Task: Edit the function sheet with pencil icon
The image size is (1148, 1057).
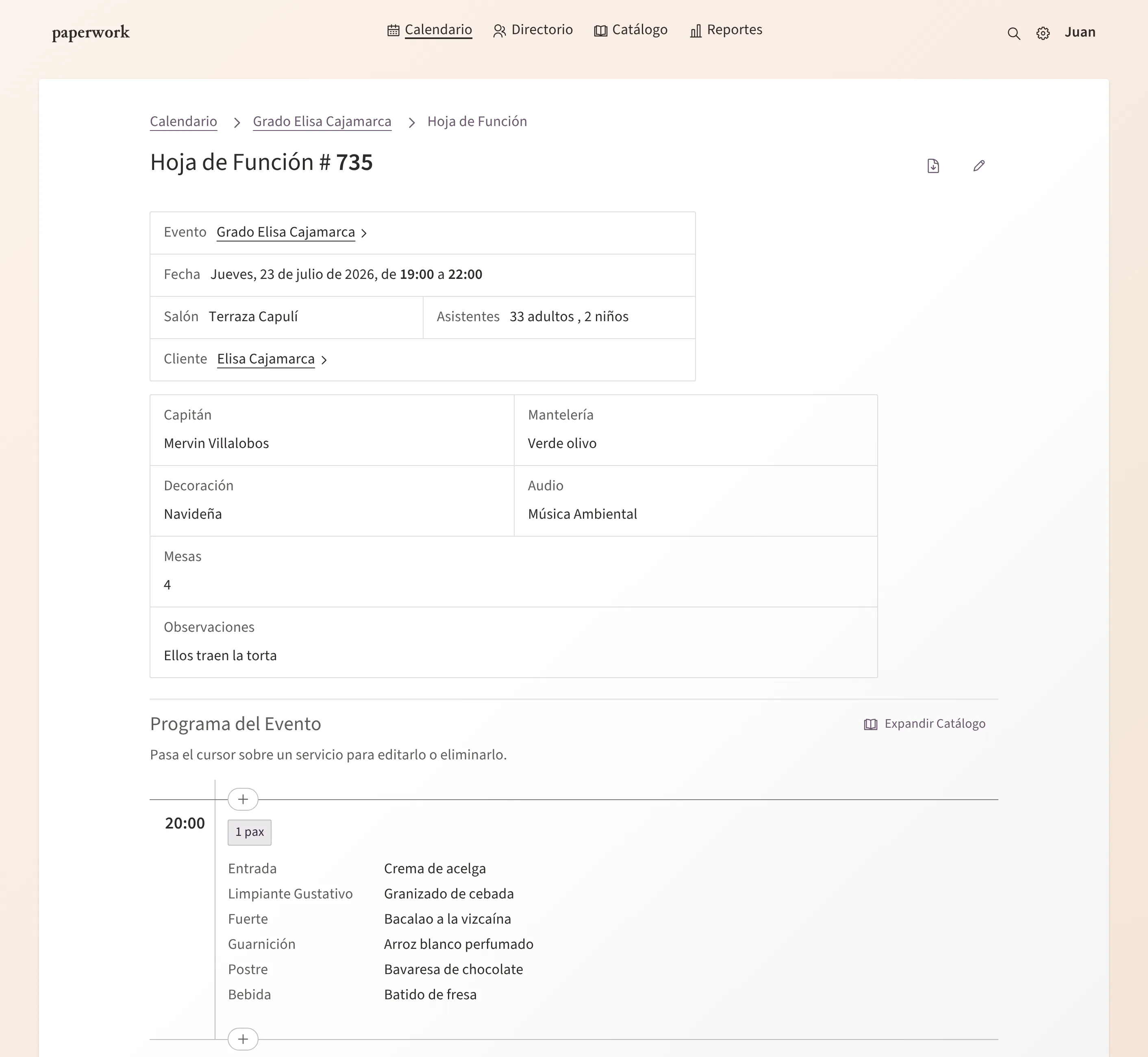Action: coord(979,166)
